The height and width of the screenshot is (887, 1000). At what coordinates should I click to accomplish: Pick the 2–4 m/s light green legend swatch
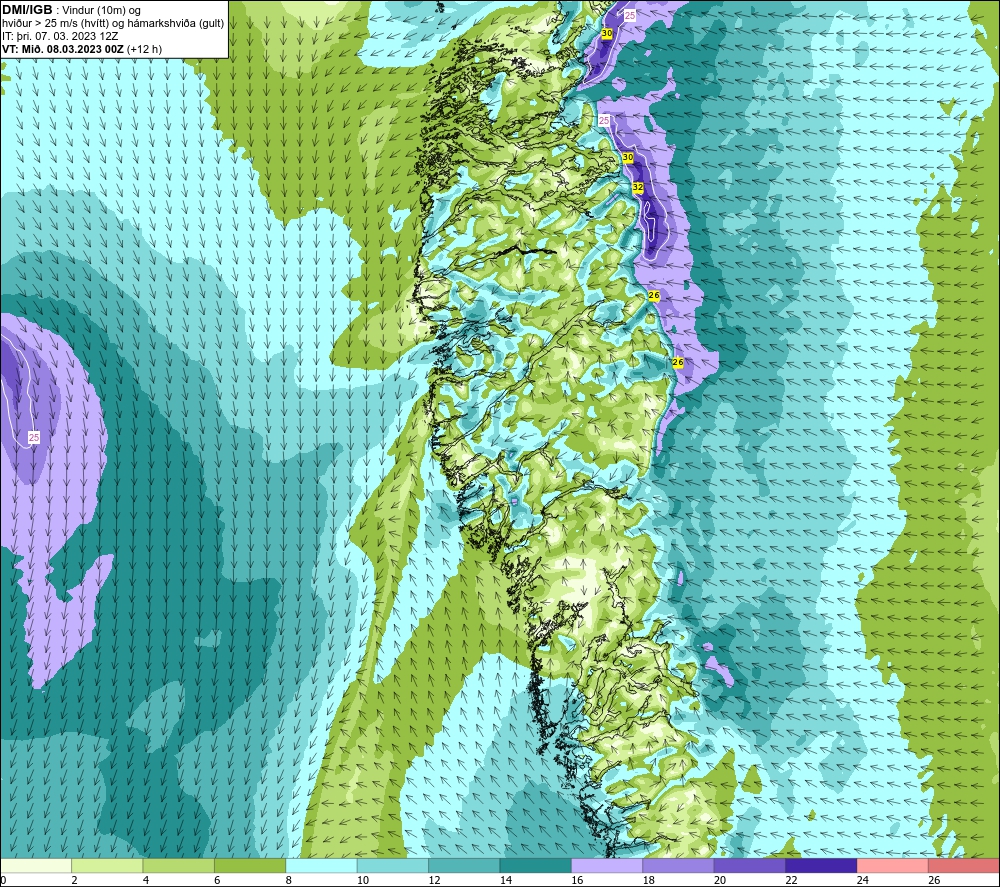point(107,865)
